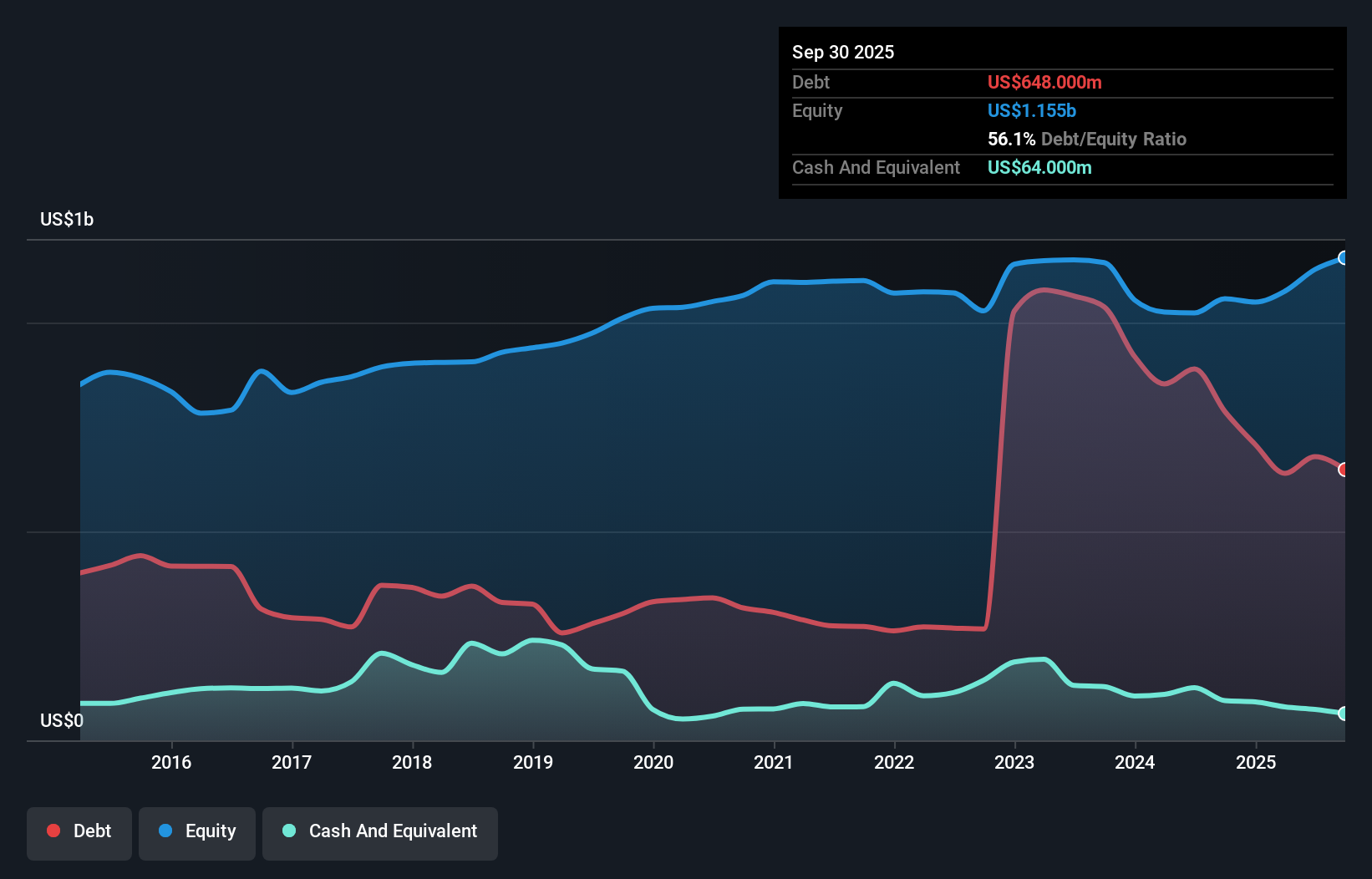Click the 2020 x-axis label
Viewport: 1372px width, 879px height.
[x=653, y=762]
